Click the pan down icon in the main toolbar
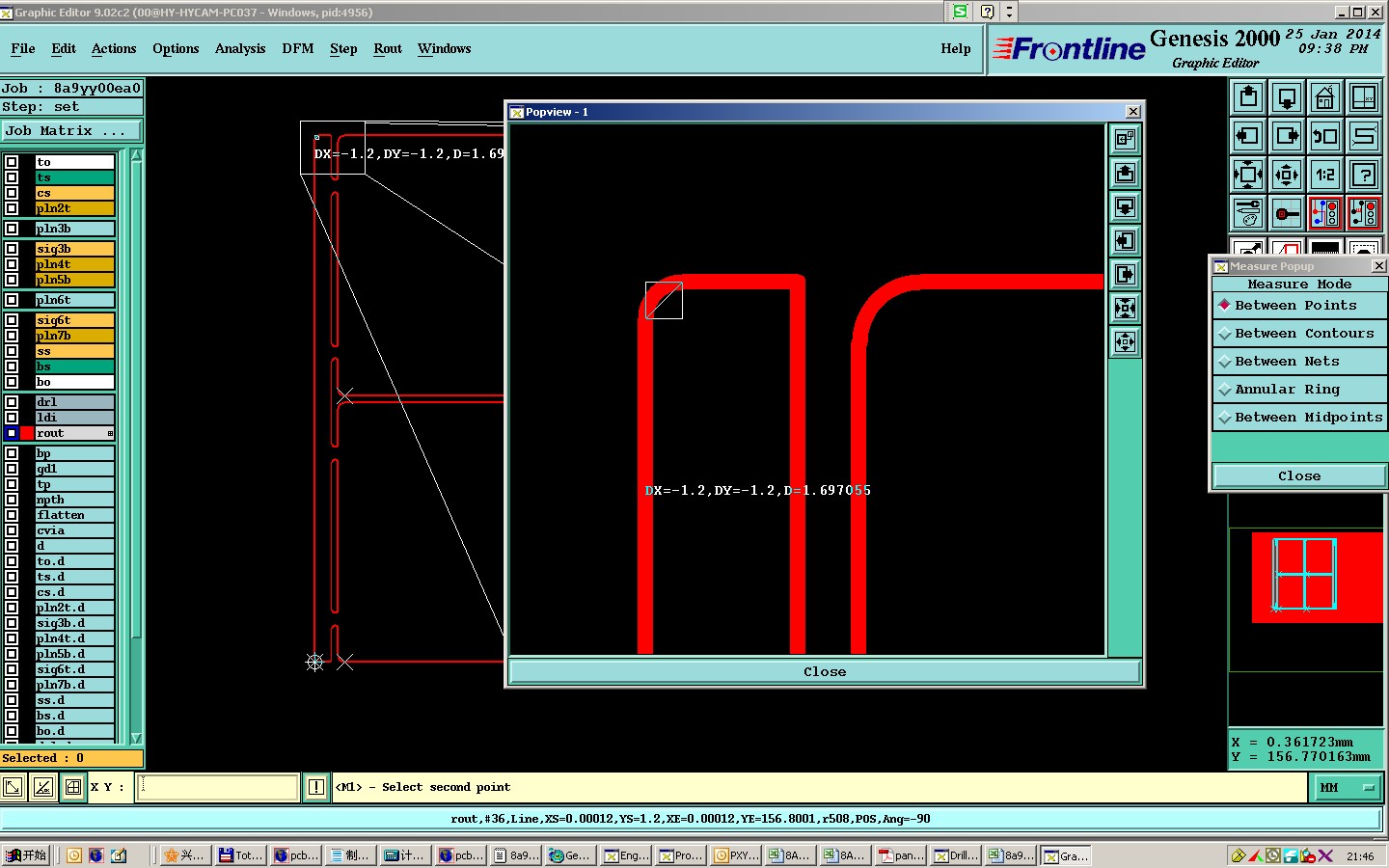The height and width of the screenshot is (868, 1389). [1287, 97]
